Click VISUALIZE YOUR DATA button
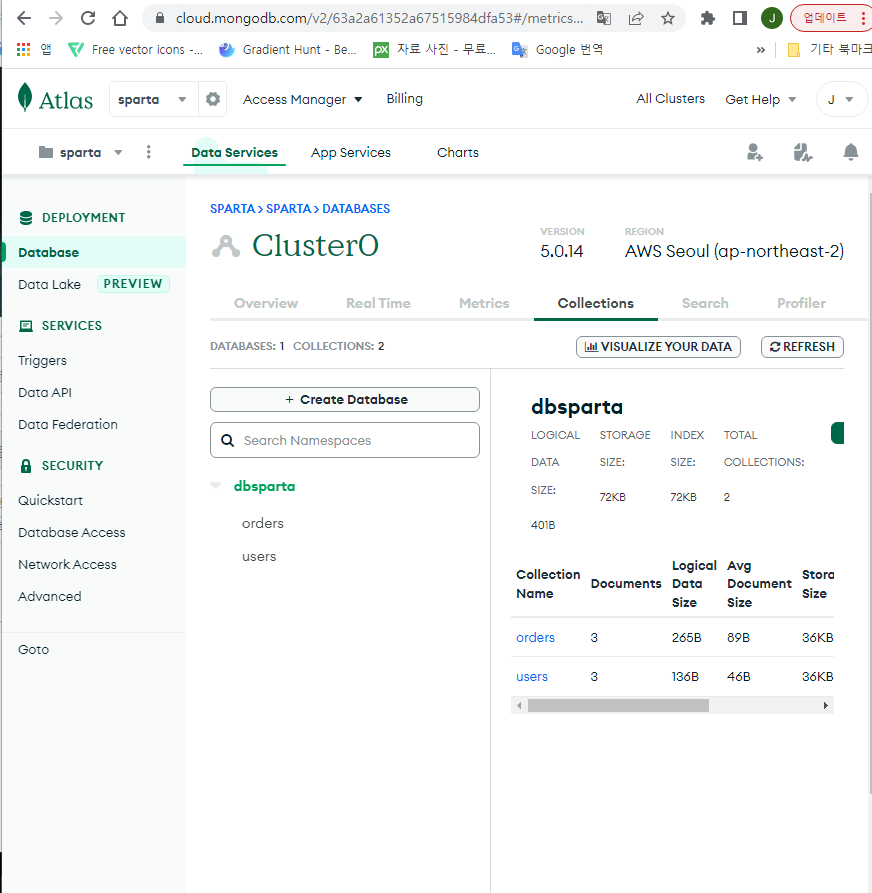This screenshot has width=872, height=893. [x=658, y=347]
